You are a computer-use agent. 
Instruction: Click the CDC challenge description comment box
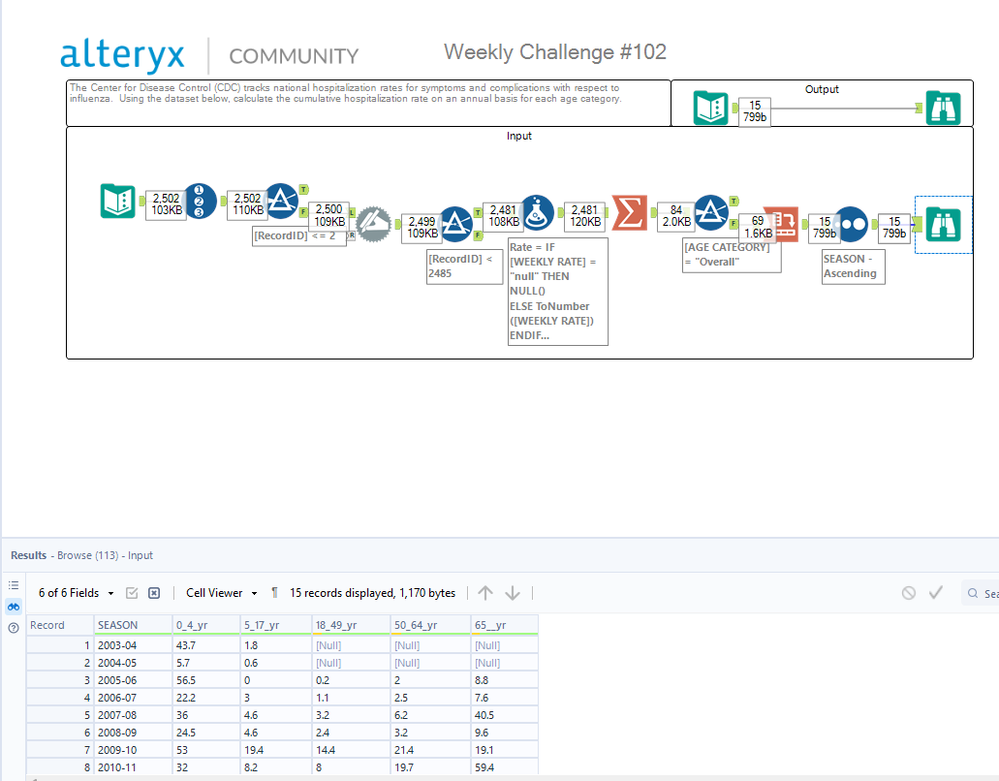pyautogui.click(x=368, y=103)
